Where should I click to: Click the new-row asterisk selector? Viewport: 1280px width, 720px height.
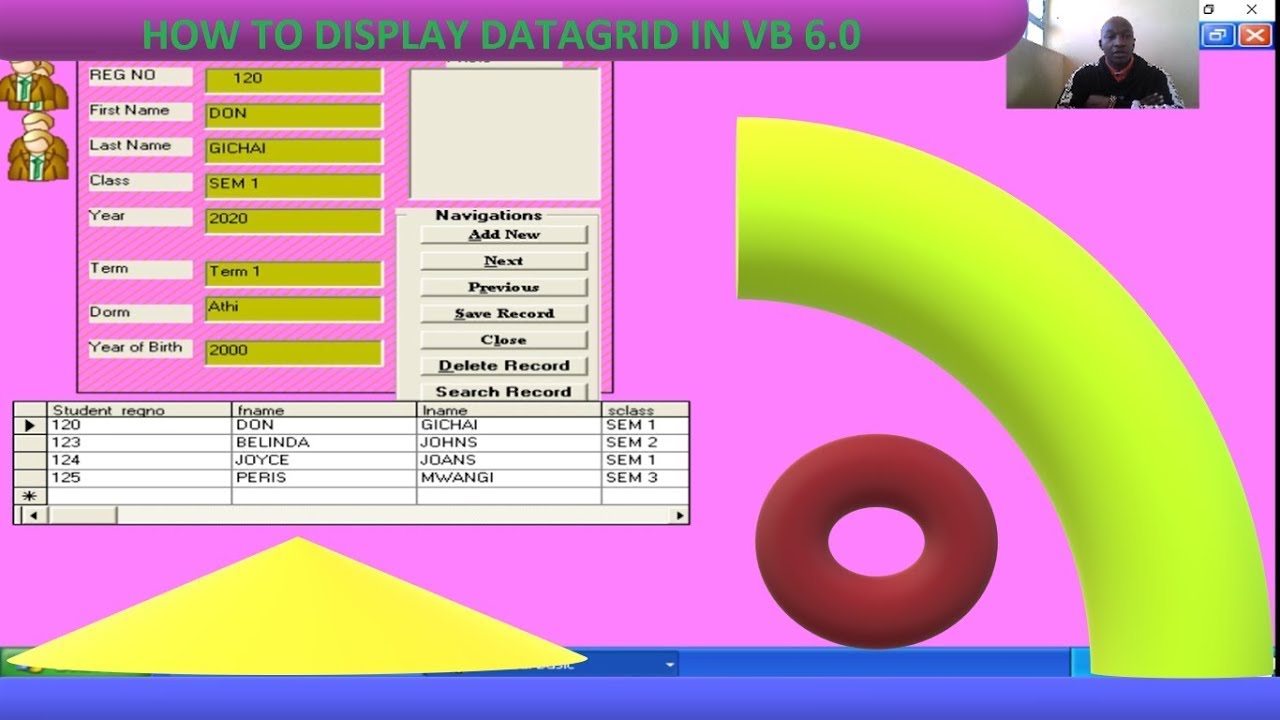click(x=30, y=496)
